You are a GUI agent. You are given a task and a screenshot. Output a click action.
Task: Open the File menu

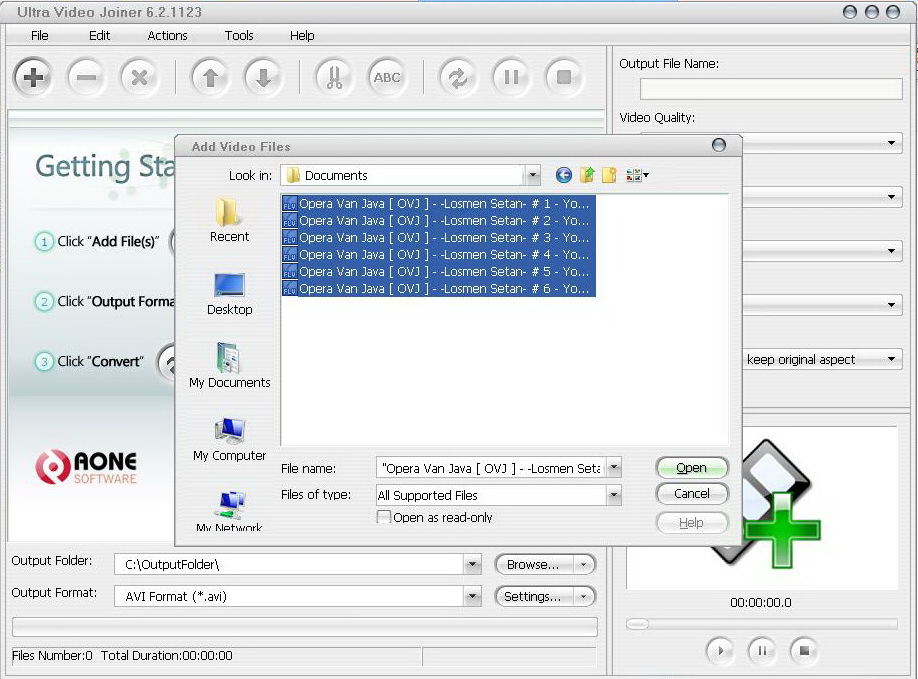pyautogui.click(x=39, y=35)
